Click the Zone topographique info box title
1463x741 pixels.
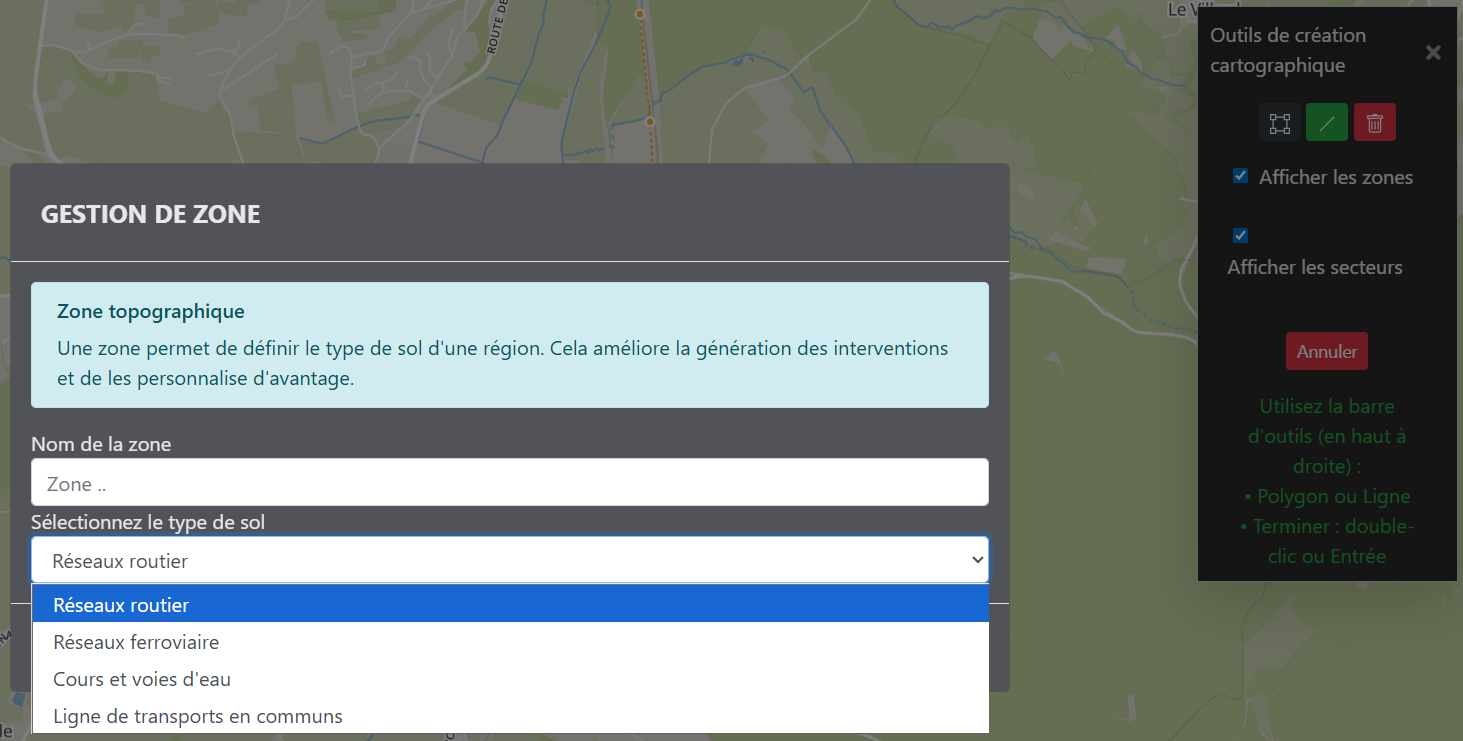151,312
